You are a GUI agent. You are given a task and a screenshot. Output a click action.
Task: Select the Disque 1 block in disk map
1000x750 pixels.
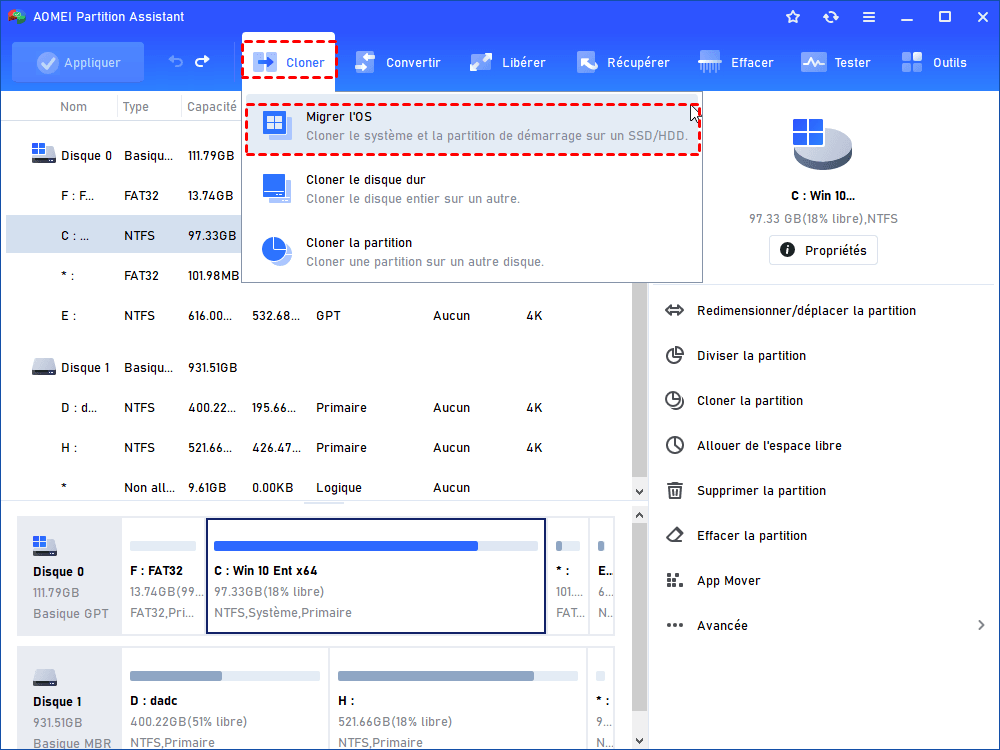point(70,699)
